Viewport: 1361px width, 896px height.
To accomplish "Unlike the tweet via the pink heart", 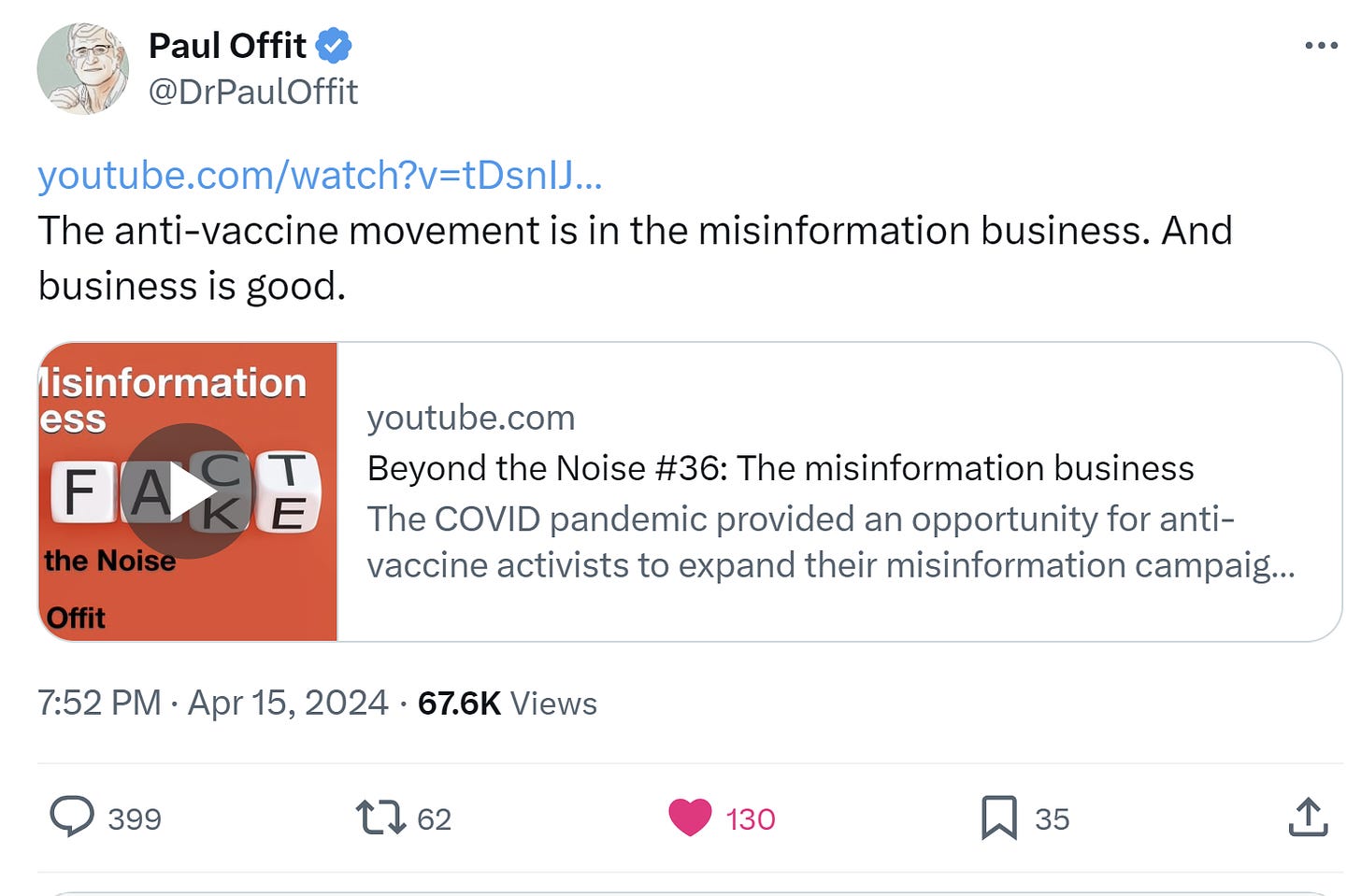I will (x=690, y=818).
